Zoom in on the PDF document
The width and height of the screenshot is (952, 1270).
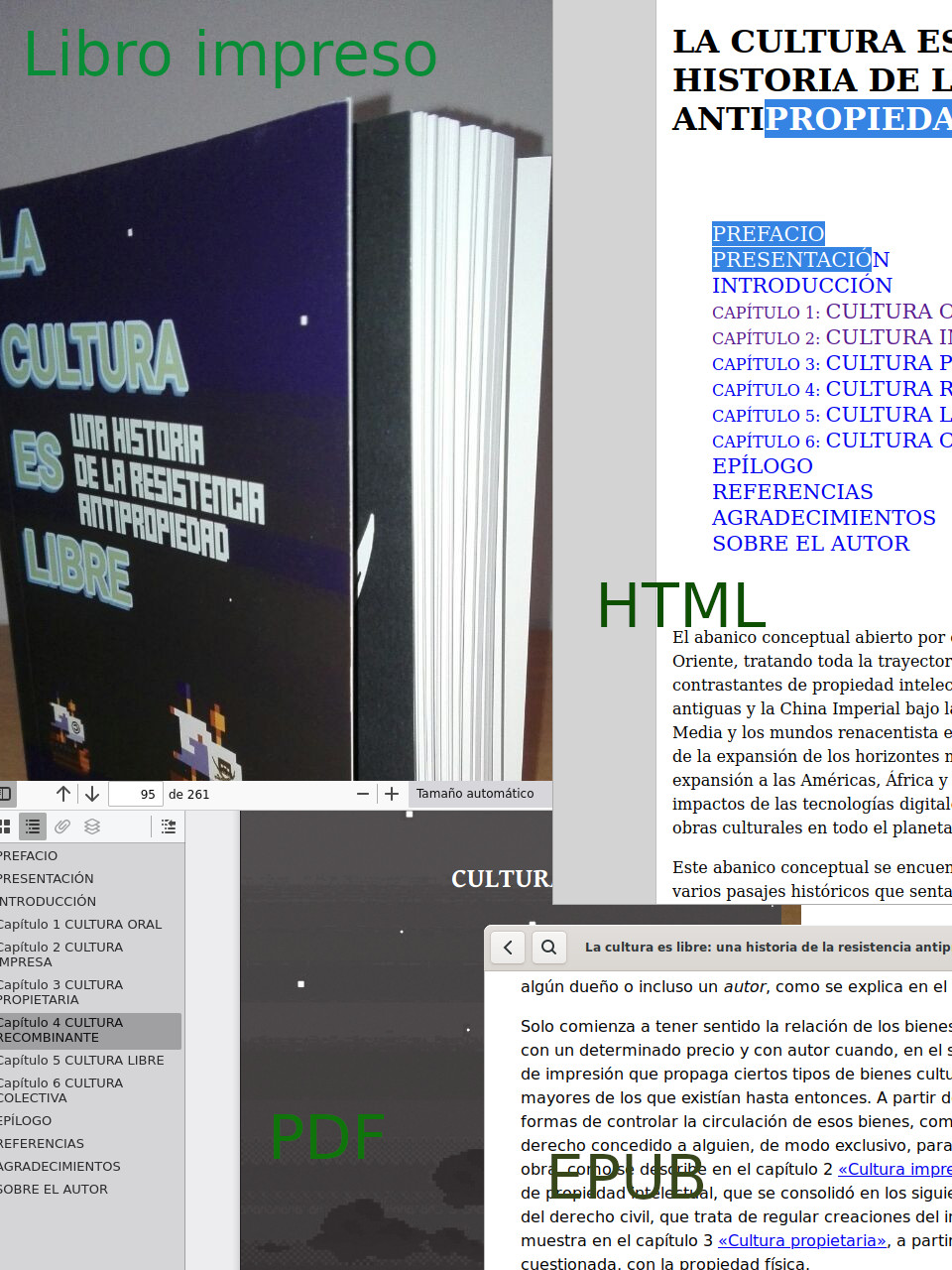pos(392,794)
